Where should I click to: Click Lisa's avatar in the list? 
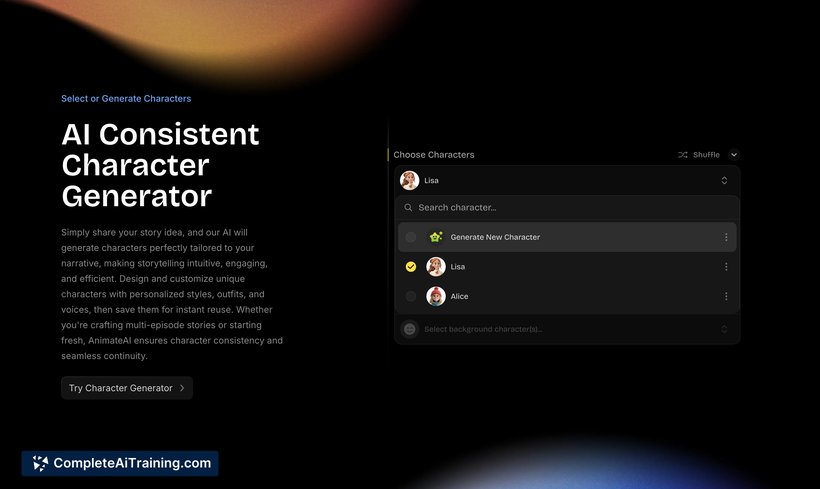pyautogui.click(x=436, y=267)
